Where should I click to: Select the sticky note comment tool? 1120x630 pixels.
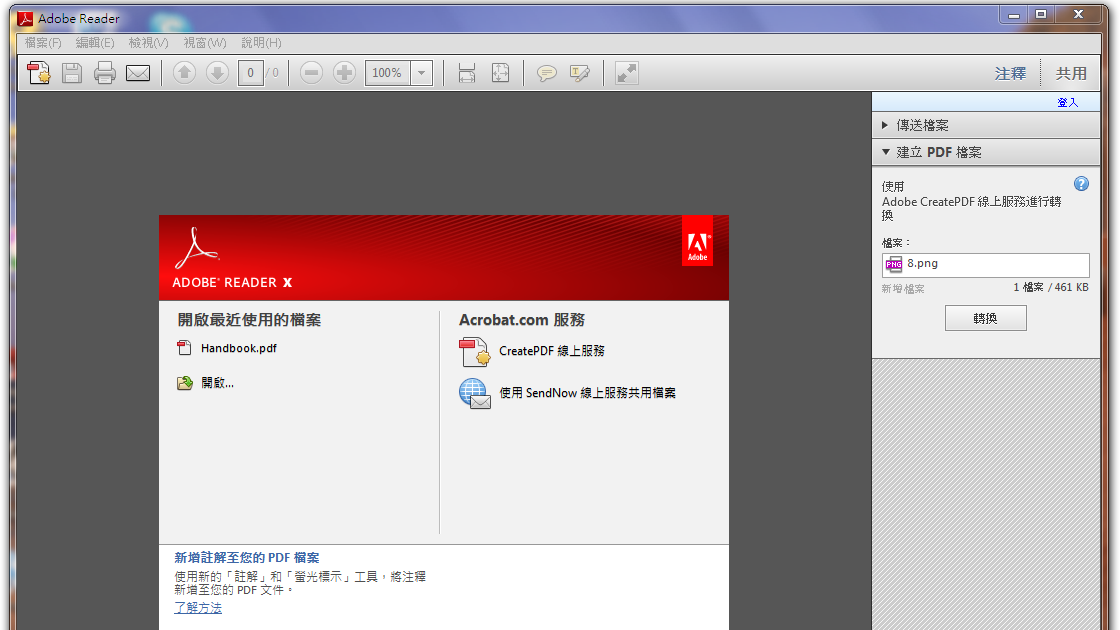[x=546, y=73]
